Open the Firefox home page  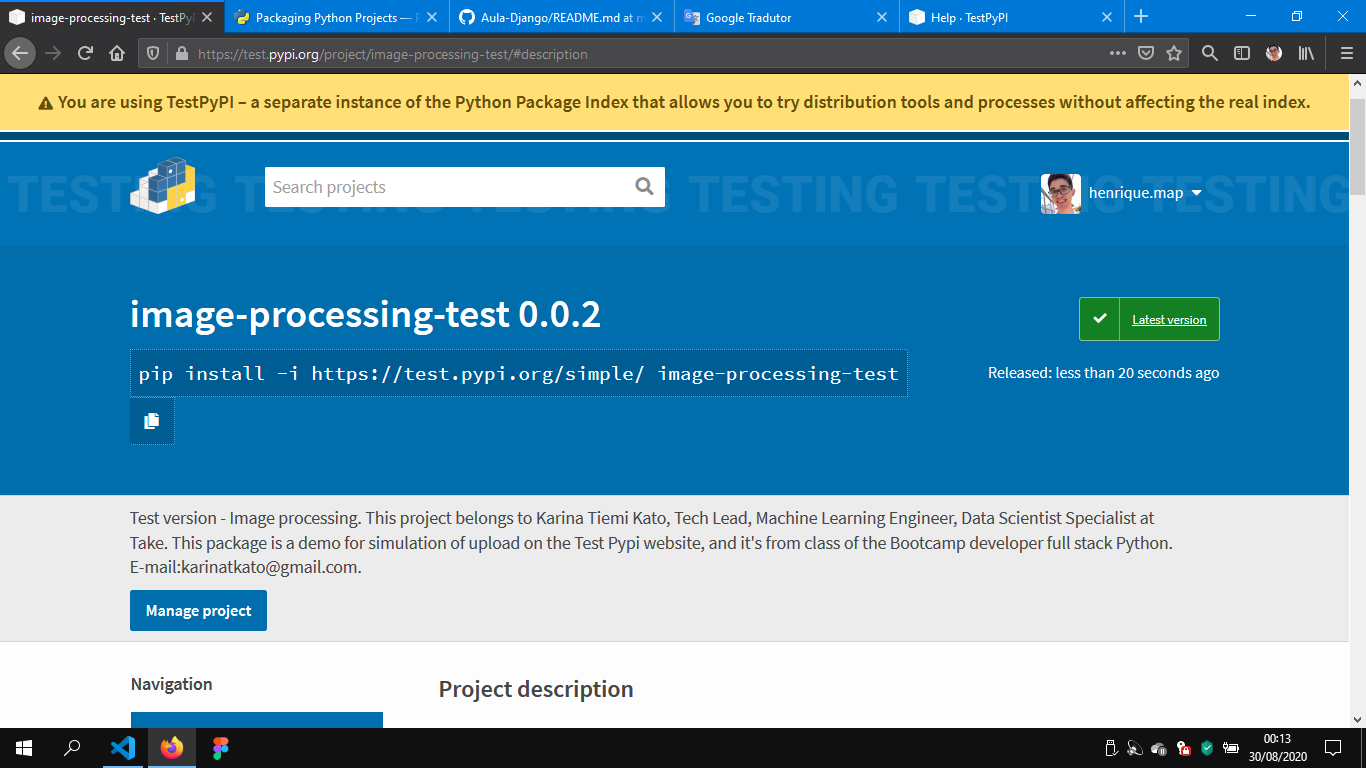(x=117, y=54)
